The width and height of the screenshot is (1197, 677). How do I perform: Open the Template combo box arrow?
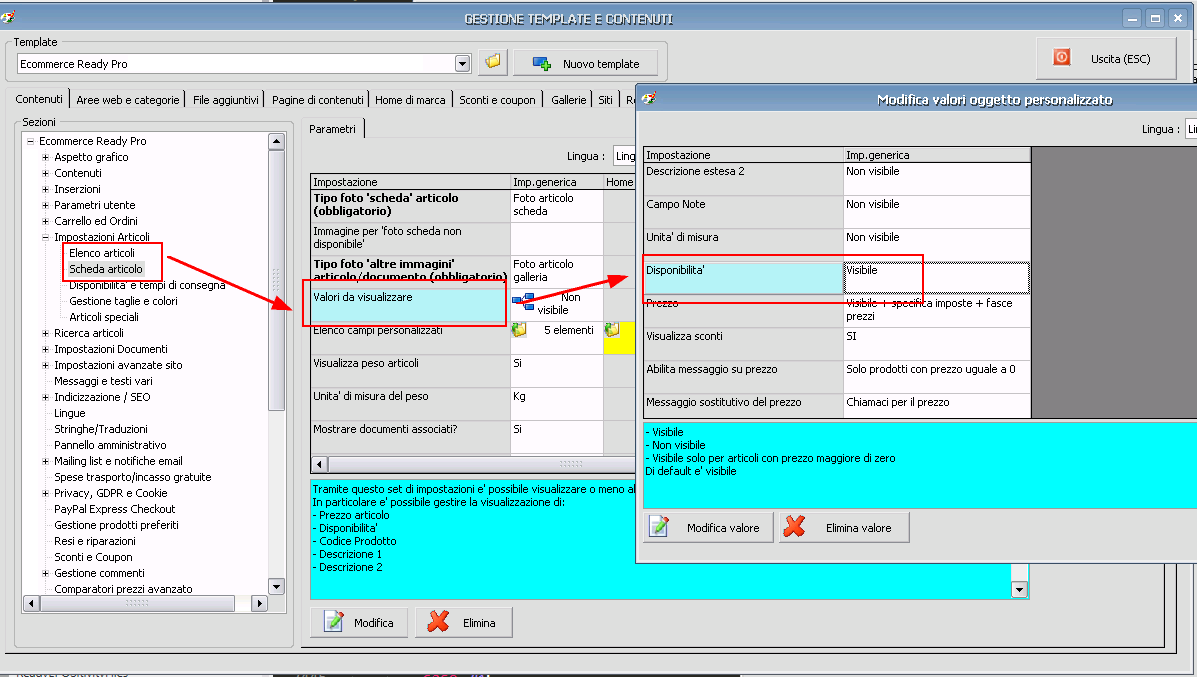(x=463, y=64)
